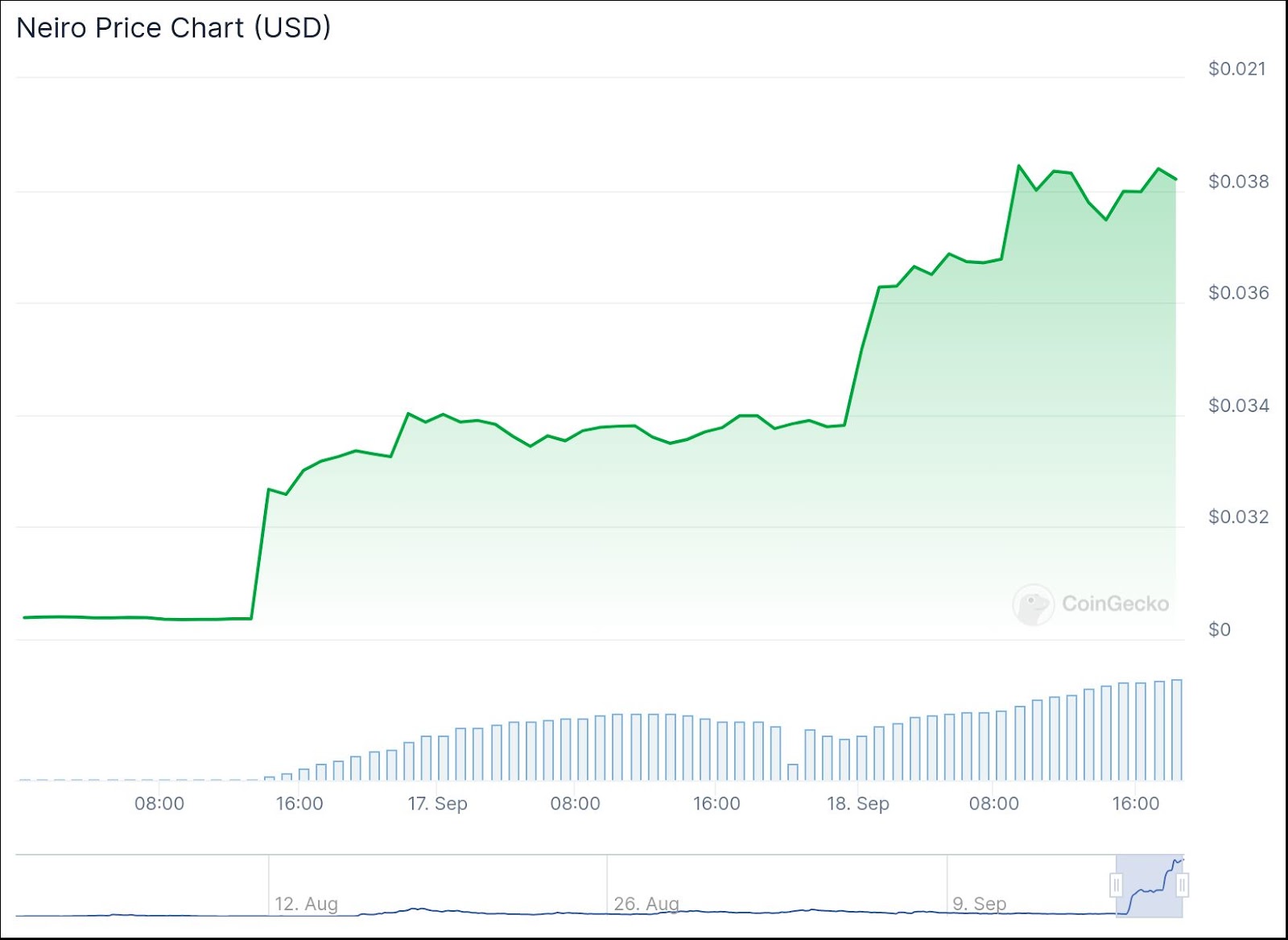The width and height of the screenshot is (1288, 940).
Task: Click the last volume bar on the right
Action: click(1177, 730)
